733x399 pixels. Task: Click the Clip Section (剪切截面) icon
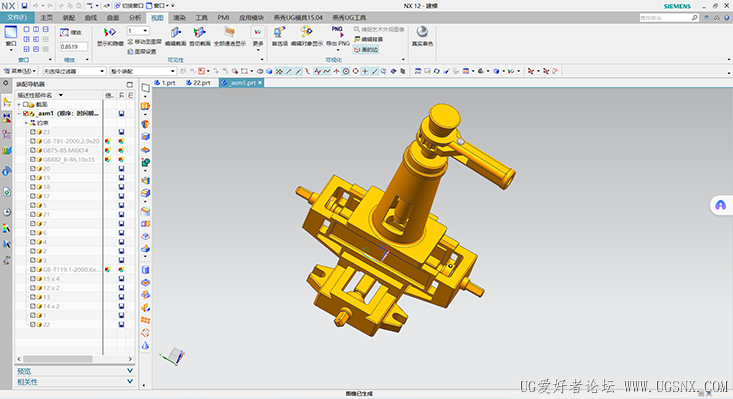click(x=200, y=32)
